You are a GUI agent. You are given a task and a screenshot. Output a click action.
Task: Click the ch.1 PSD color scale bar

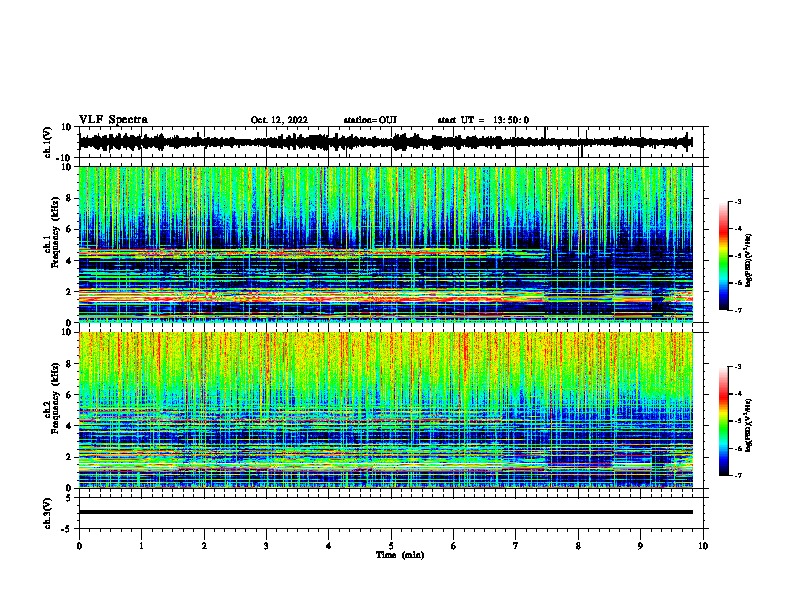coord(724,256)
